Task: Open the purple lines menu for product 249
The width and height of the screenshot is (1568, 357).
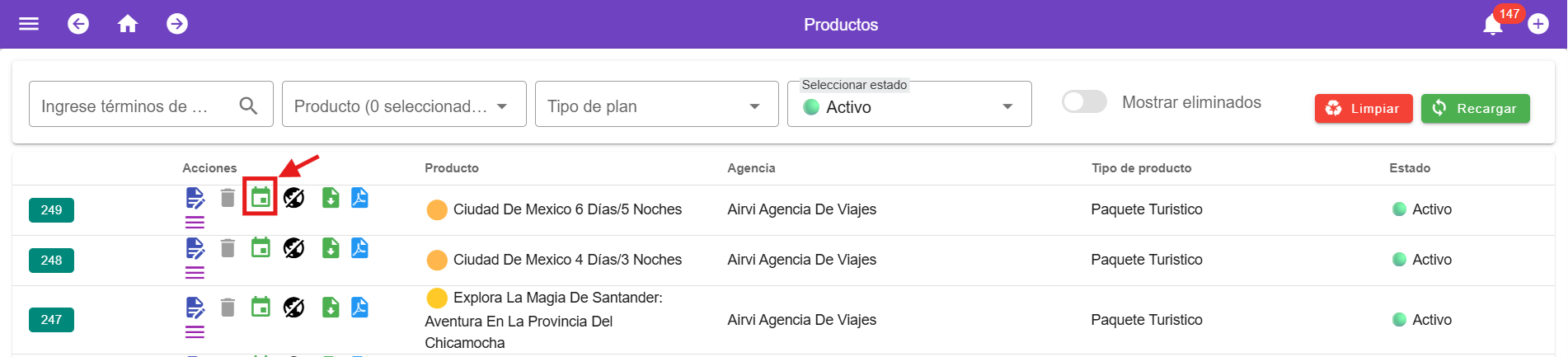Action: click(x=195, y=223)
